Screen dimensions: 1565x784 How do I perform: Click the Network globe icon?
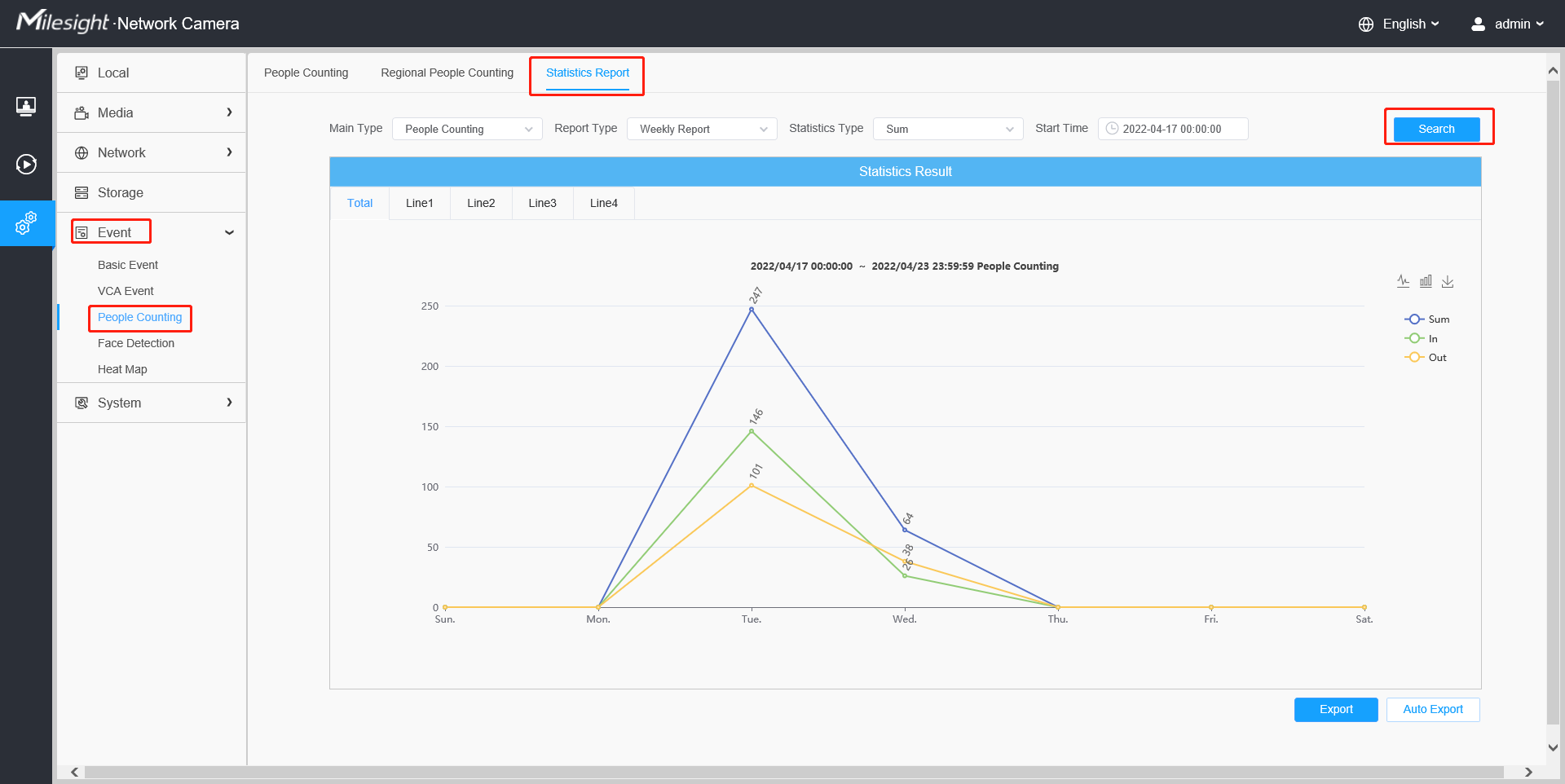[x=82, y=152]
